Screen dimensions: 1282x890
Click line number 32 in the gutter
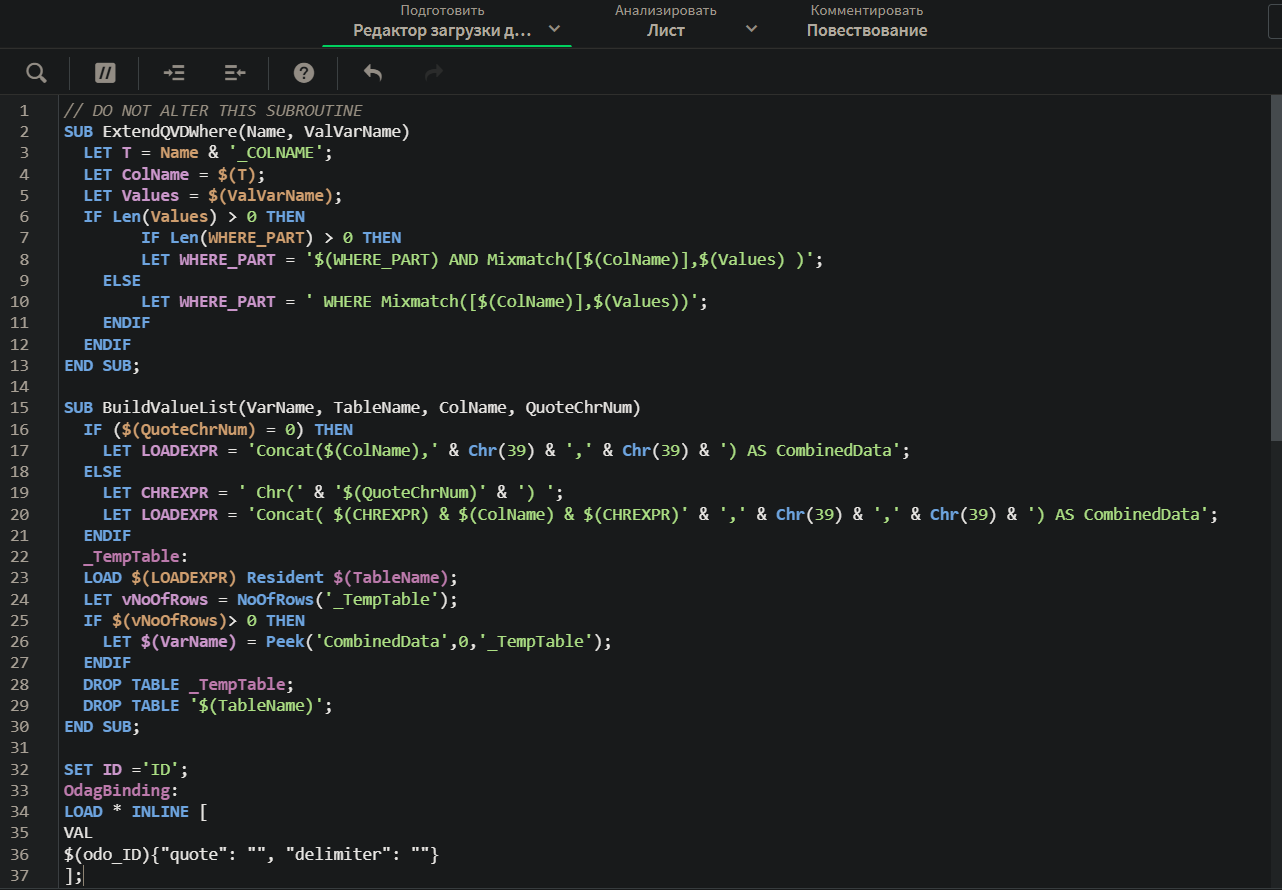(23, 769)
